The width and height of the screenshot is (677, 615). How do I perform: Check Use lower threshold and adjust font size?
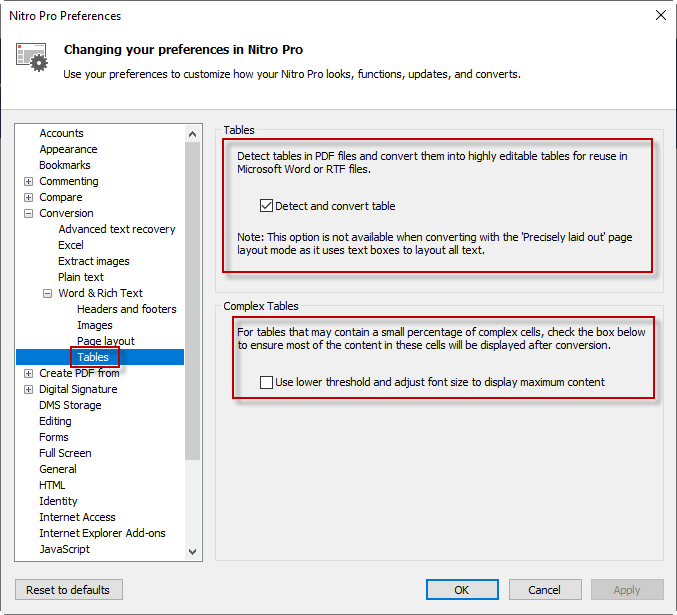pyautogui.click(x=266, y=382)
